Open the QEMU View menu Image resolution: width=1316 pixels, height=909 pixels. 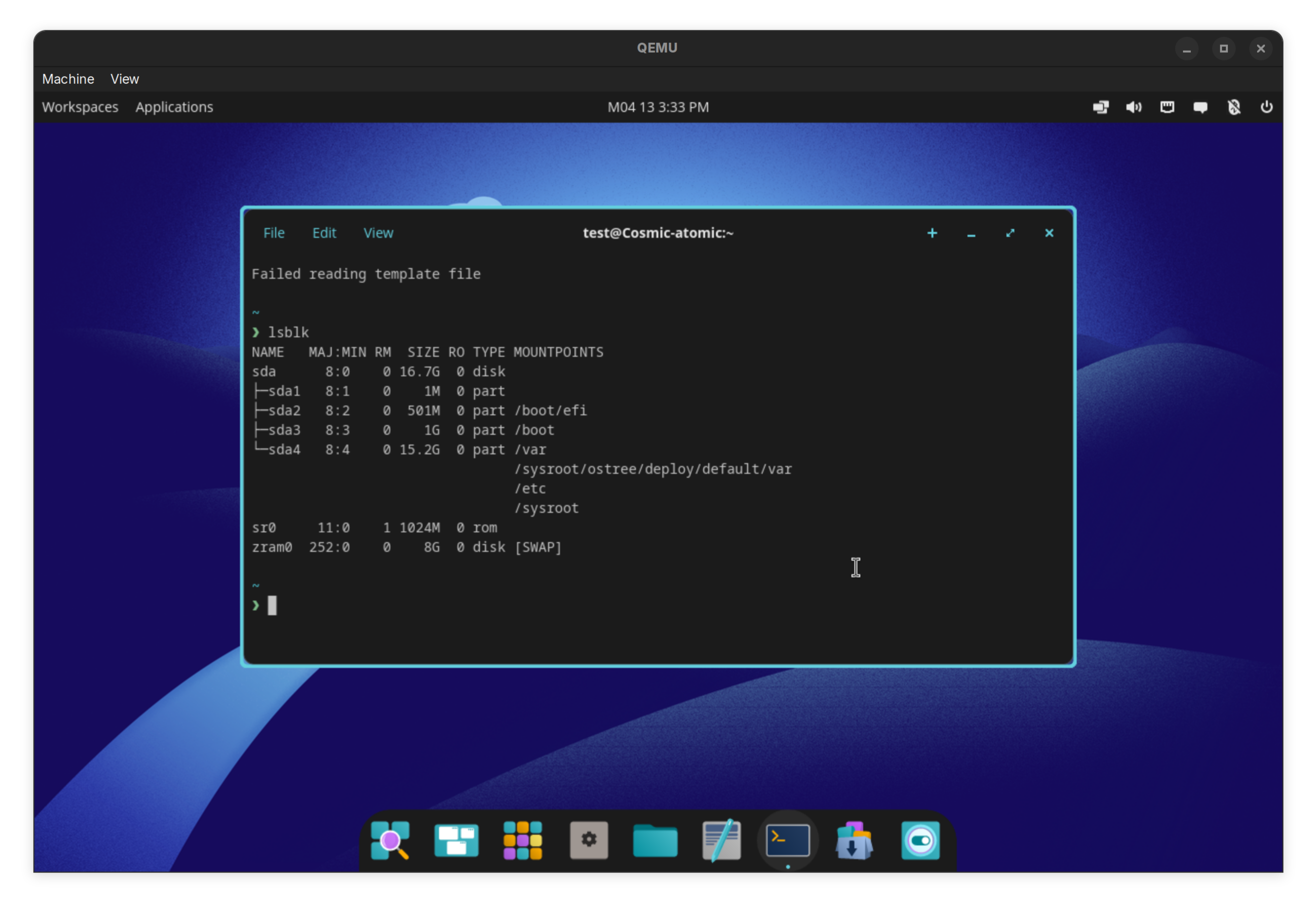click(x=124, y=79)
